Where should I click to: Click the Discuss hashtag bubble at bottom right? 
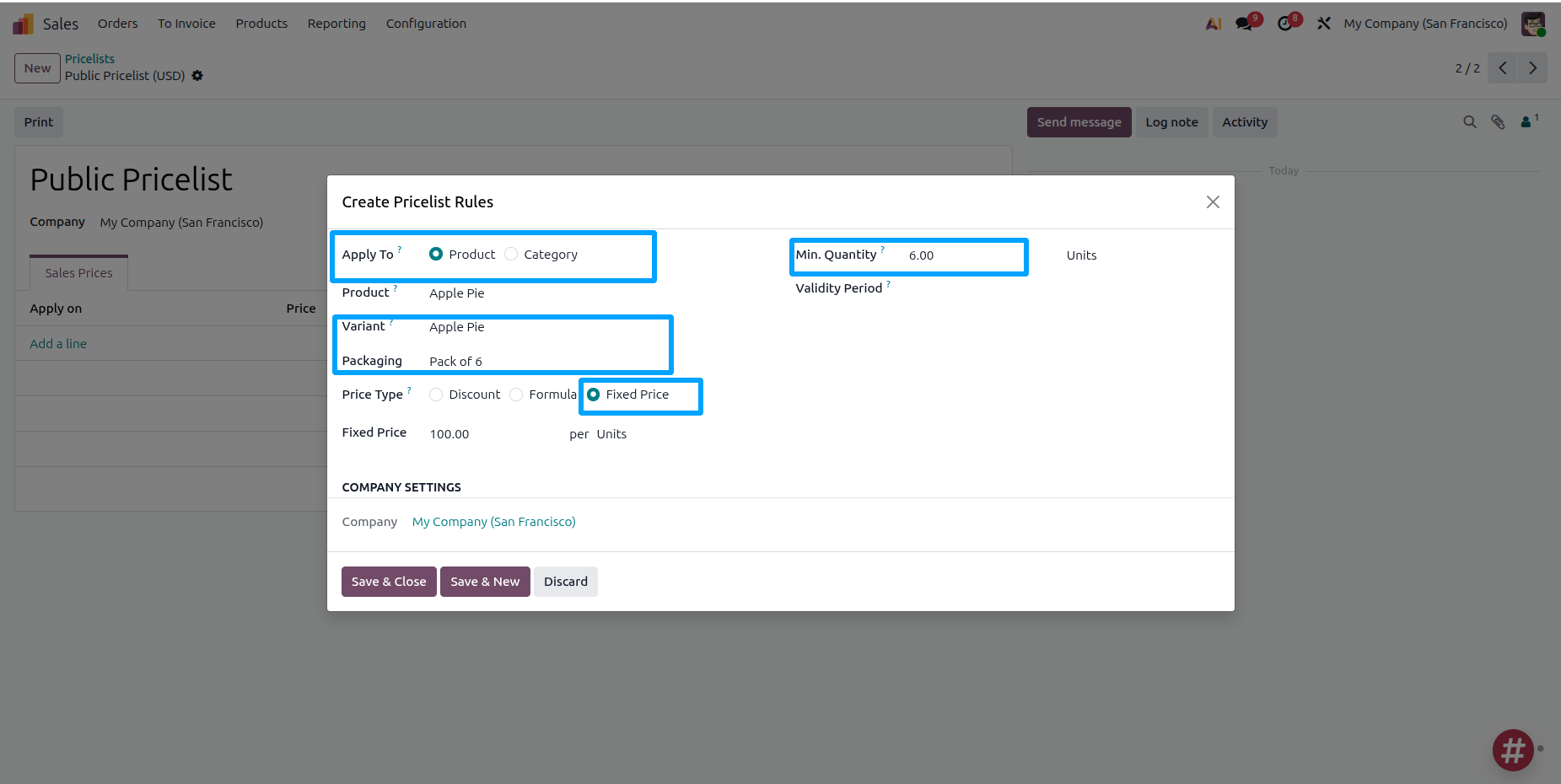click(1513, 750)
